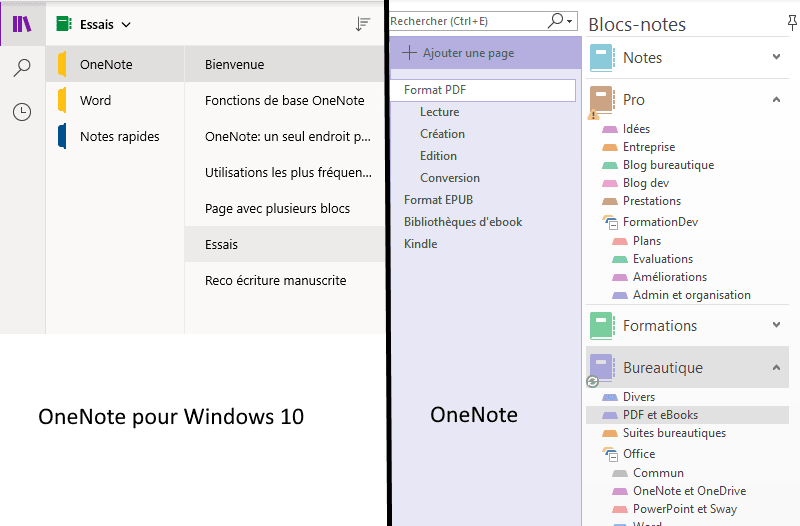Viewport: 800px width, 526px height.
Task: Select the Création subpage
Action: pyautogui.click(x=442, y=134)
